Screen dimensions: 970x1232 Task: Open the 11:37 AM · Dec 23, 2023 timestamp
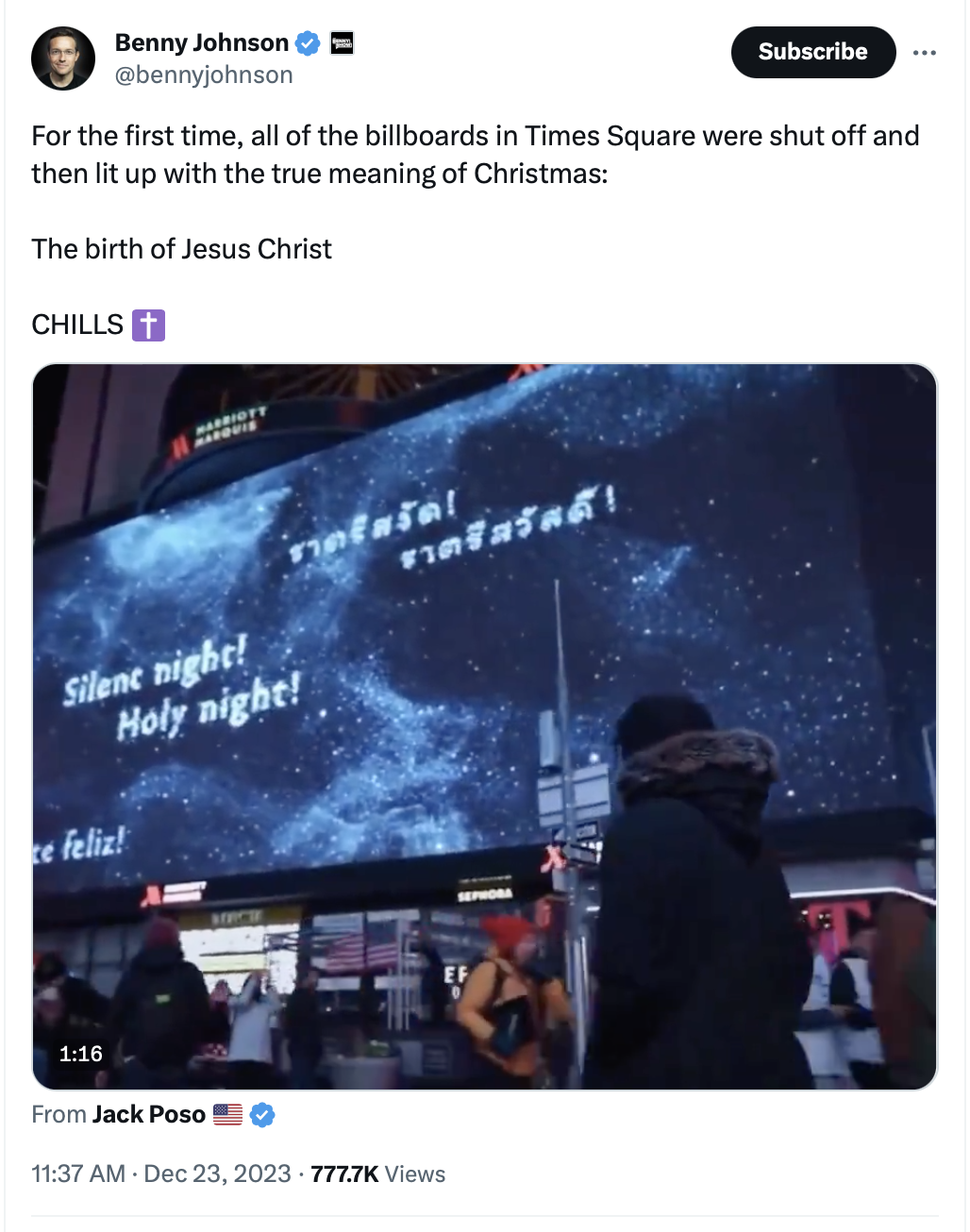point(161,1174)
